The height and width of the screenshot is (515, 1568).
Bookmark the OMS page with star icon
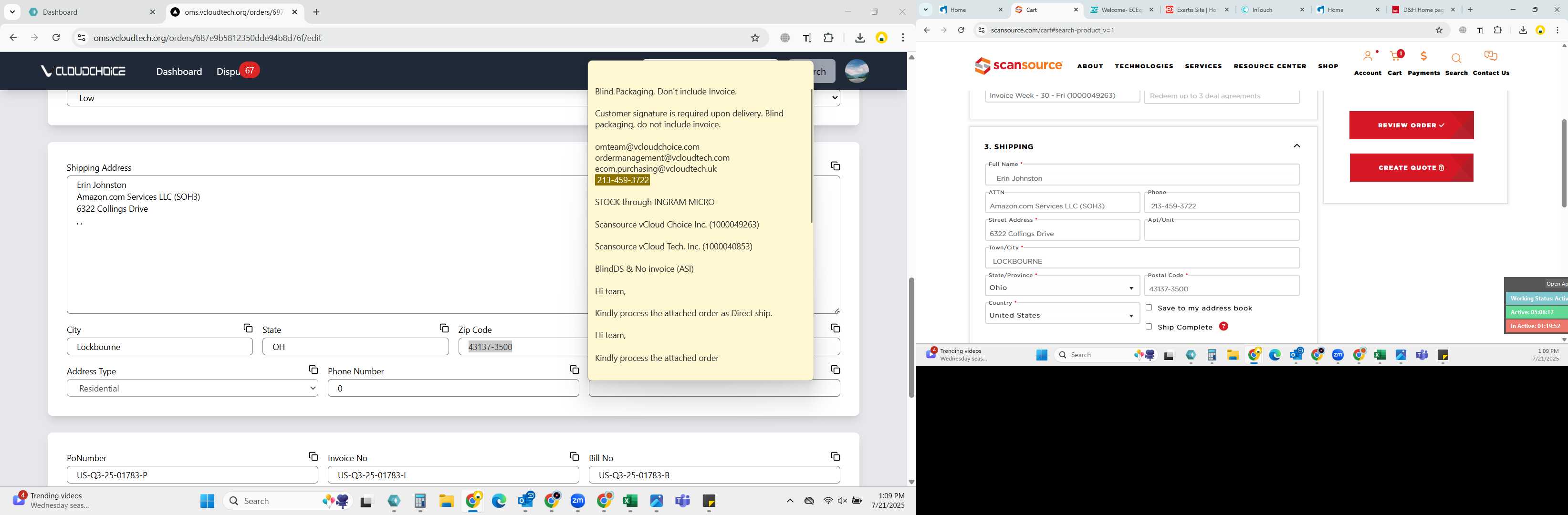pyautogui.click(x=755, y=38)
